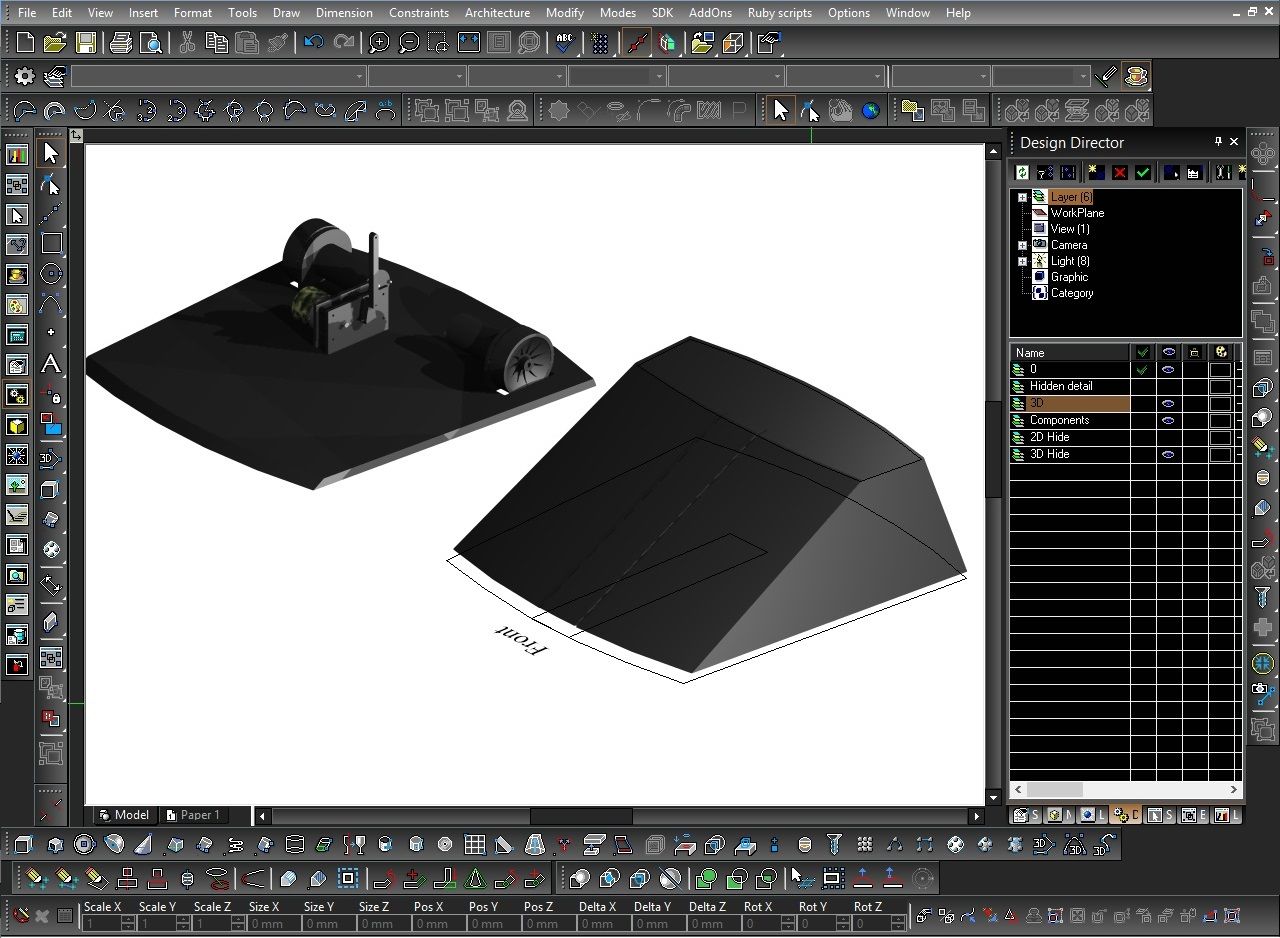Expand the Camera tree node
The height and width of the screenshot is (938, 1280).
[x=1023, y=245]
